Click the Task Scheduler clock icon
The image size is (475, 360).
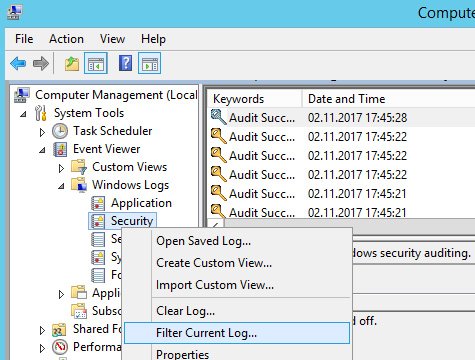[x=60, y=131]
